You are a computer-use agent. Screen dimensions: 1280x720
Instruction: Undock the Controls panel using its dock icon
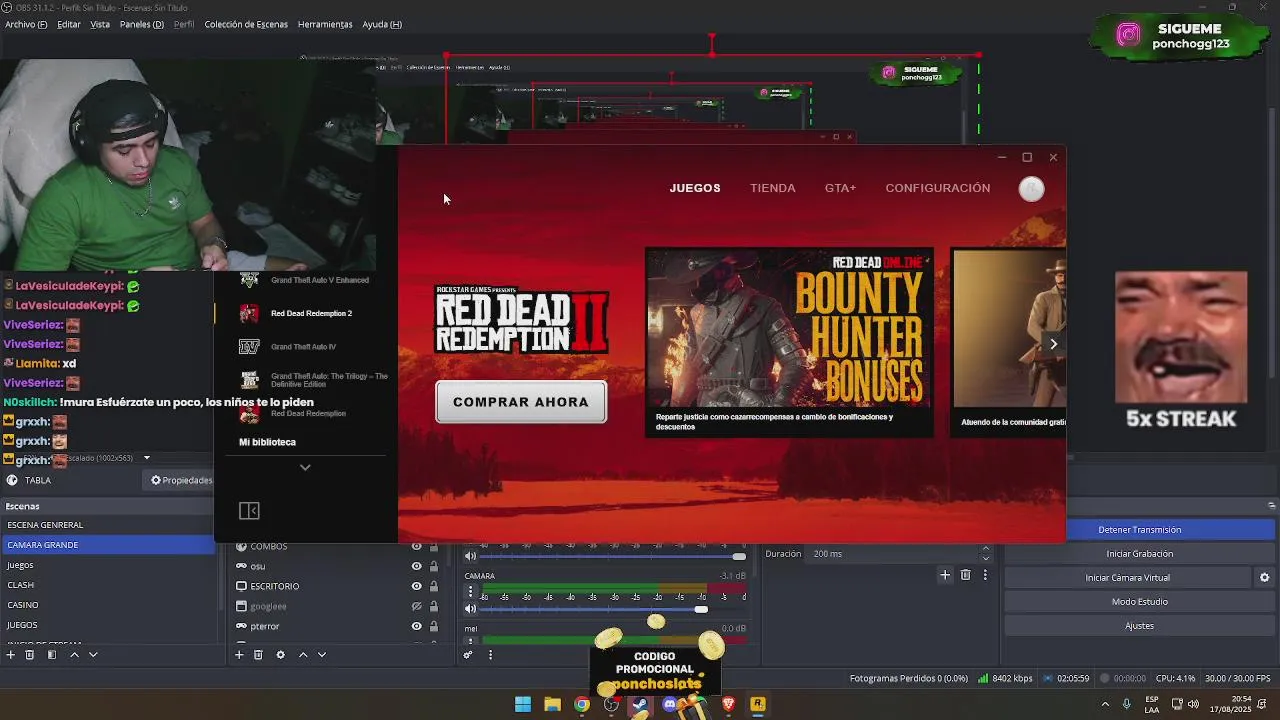pos(1271,506)
